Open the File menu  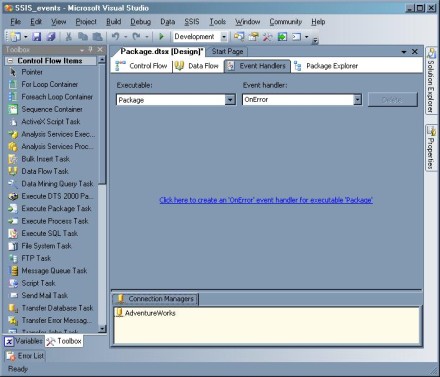pyautogui.click(x=15, y=22)
